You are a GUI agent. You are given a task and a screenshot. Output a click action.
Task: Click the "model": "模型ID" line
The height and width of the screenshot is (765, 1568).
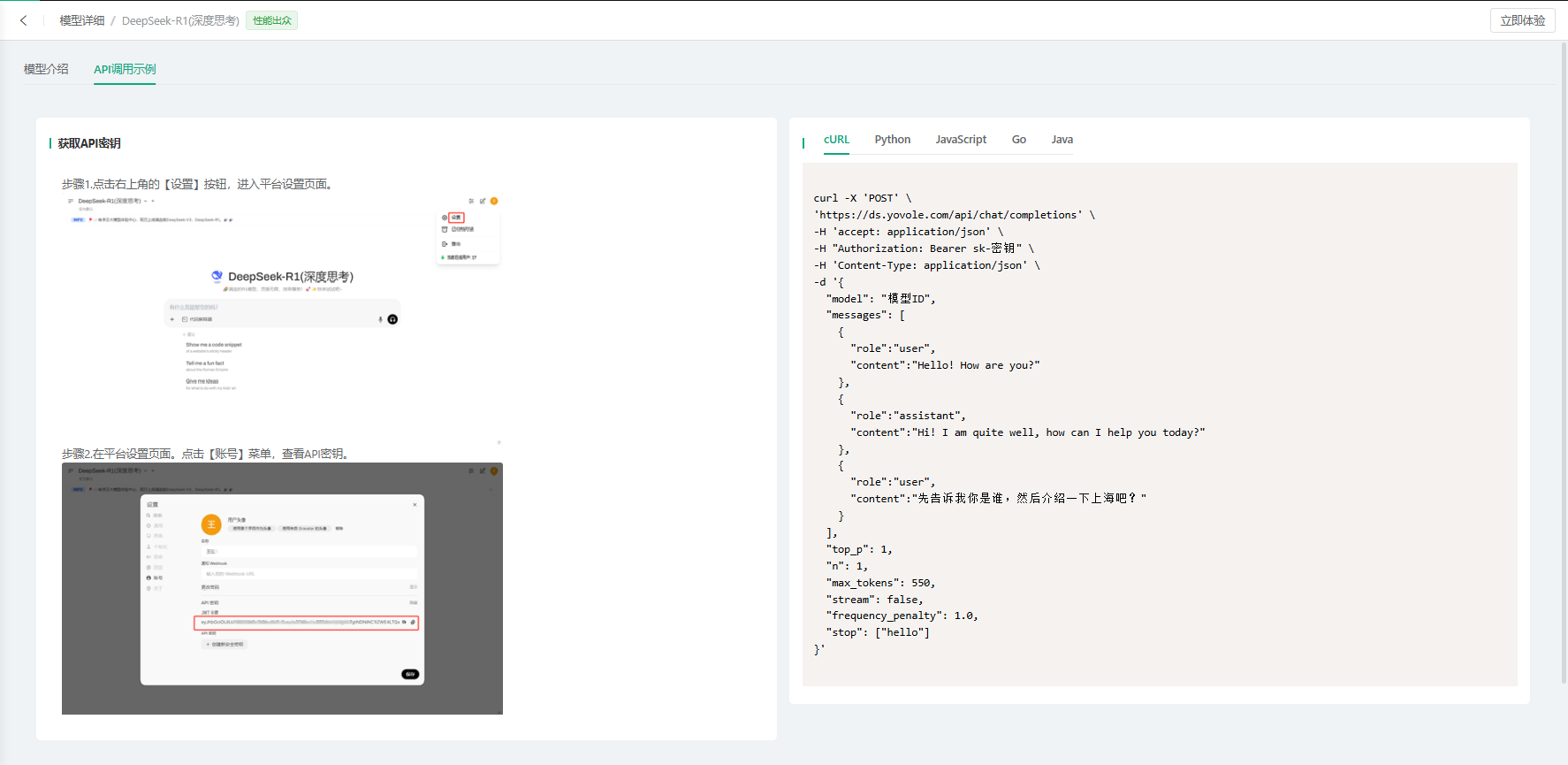[x=880, y=299]
